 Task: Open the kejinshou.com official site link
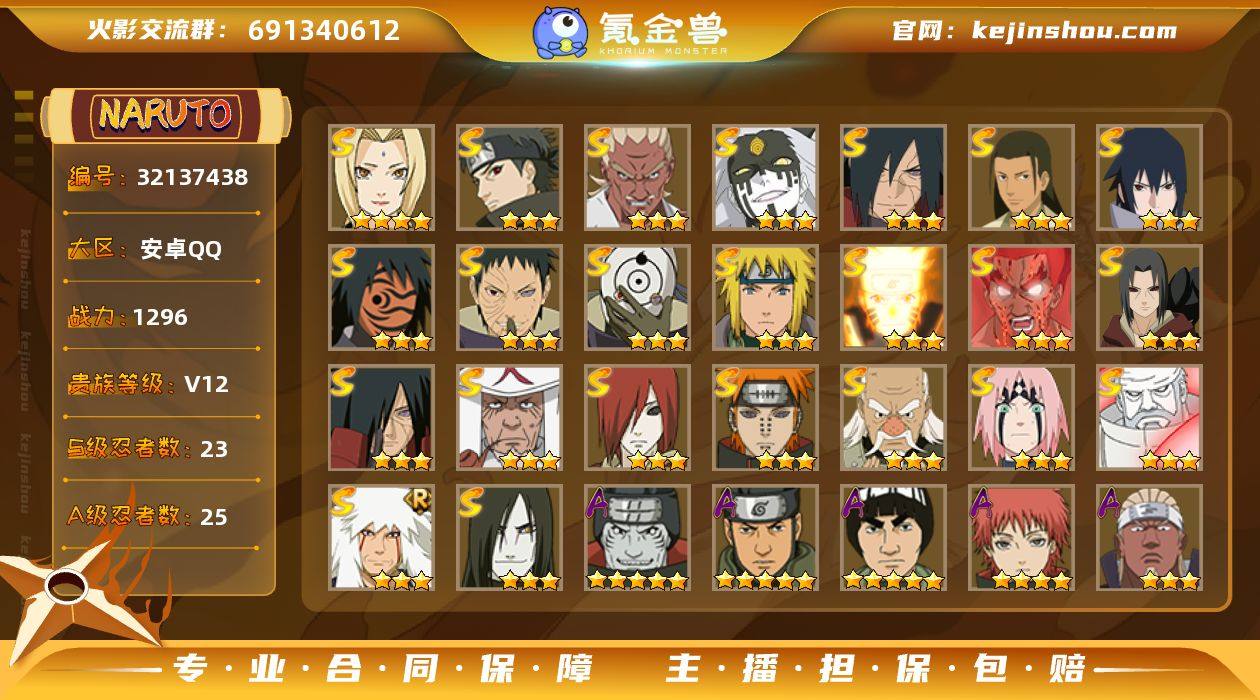[x=1034, y=31]
